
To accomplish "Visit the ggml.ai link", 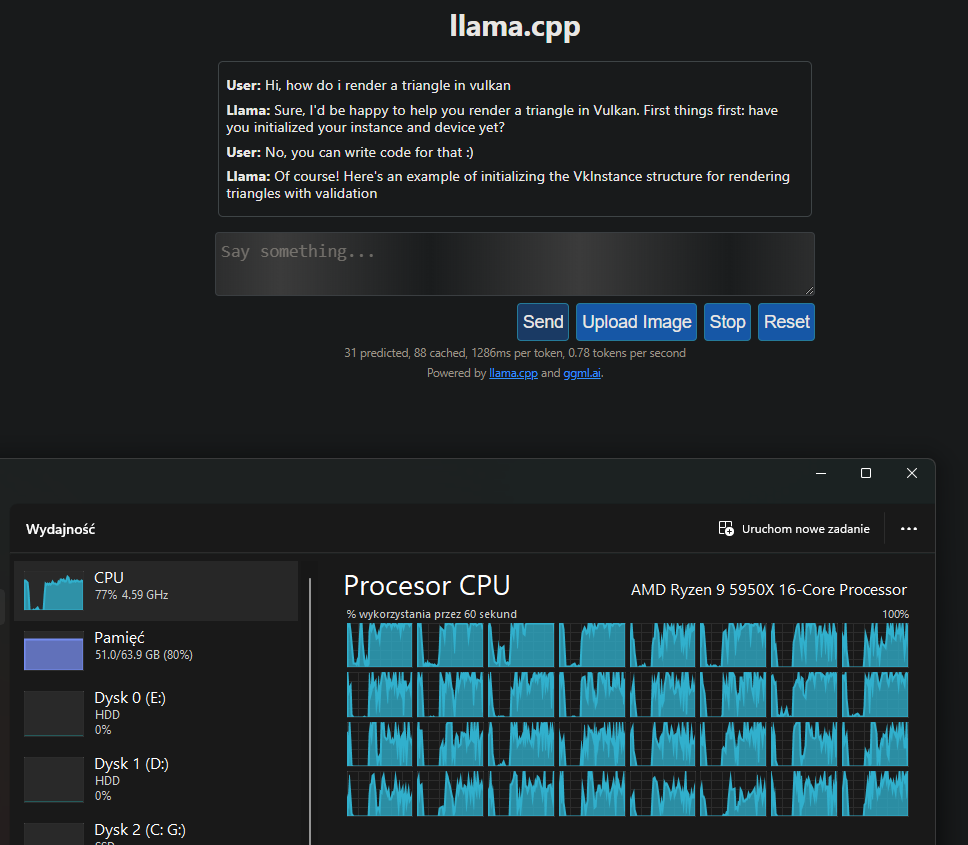I will click(582, 372).
